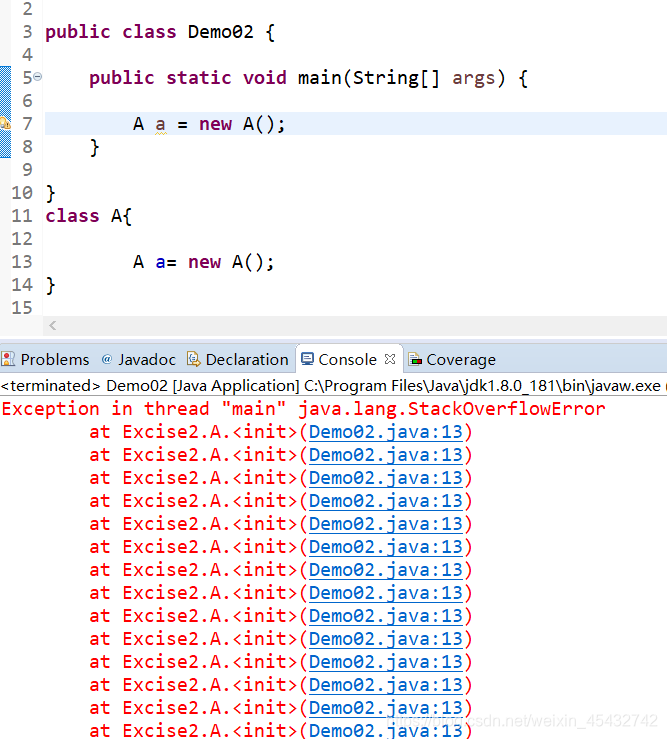Select the Console tab
Screen dimensions: 667x739
pyautogui.click(x=348, y=360)
